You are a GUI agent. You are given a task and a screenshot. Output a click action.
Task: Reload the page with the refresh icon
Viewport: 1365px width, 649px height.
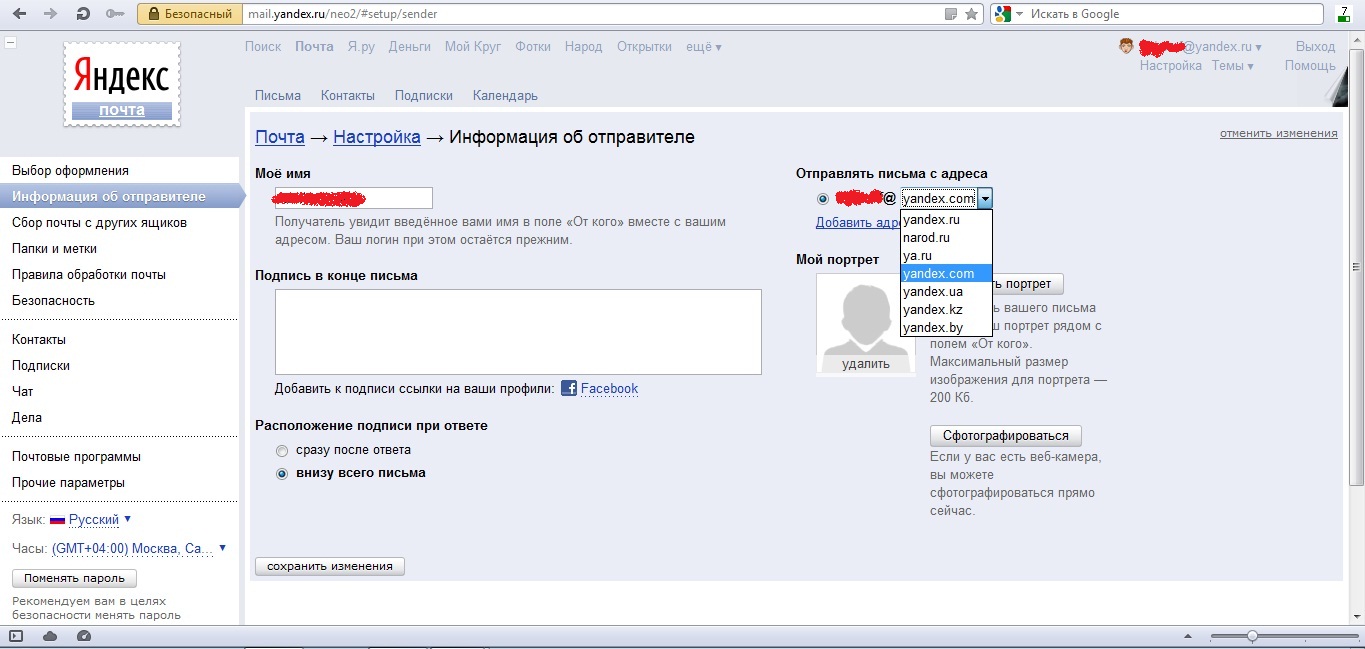84,14
